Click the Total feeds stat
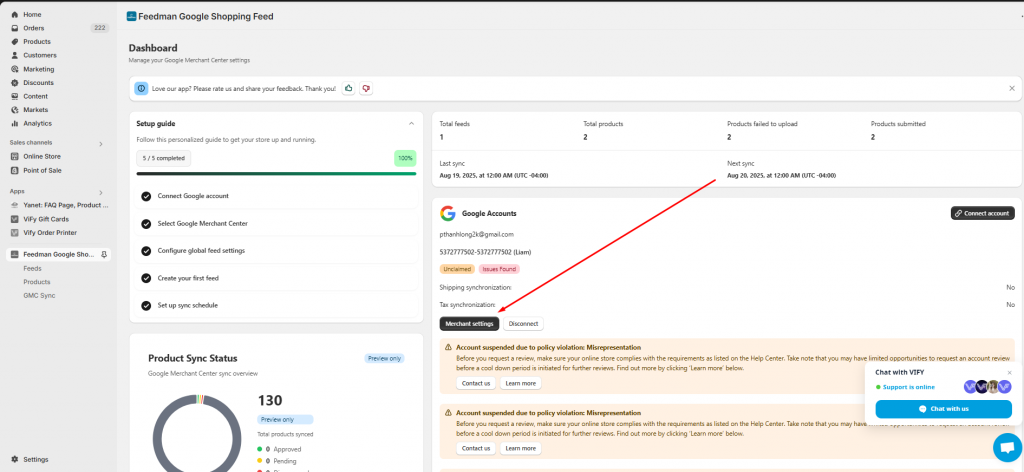This screenshot has width=1024, height=472. (455, 131)
